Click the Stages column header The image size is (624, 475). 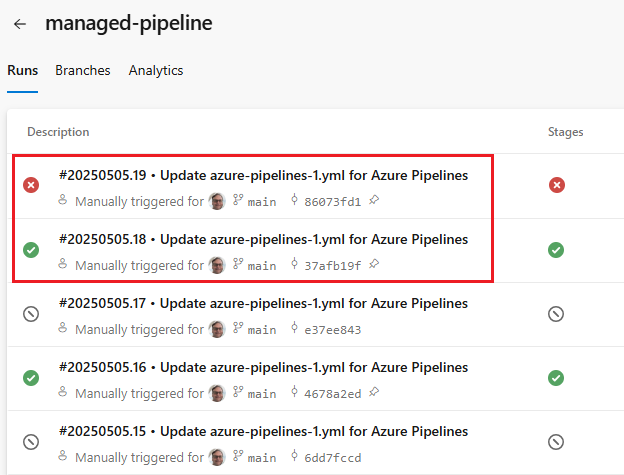tap(566, 132)
